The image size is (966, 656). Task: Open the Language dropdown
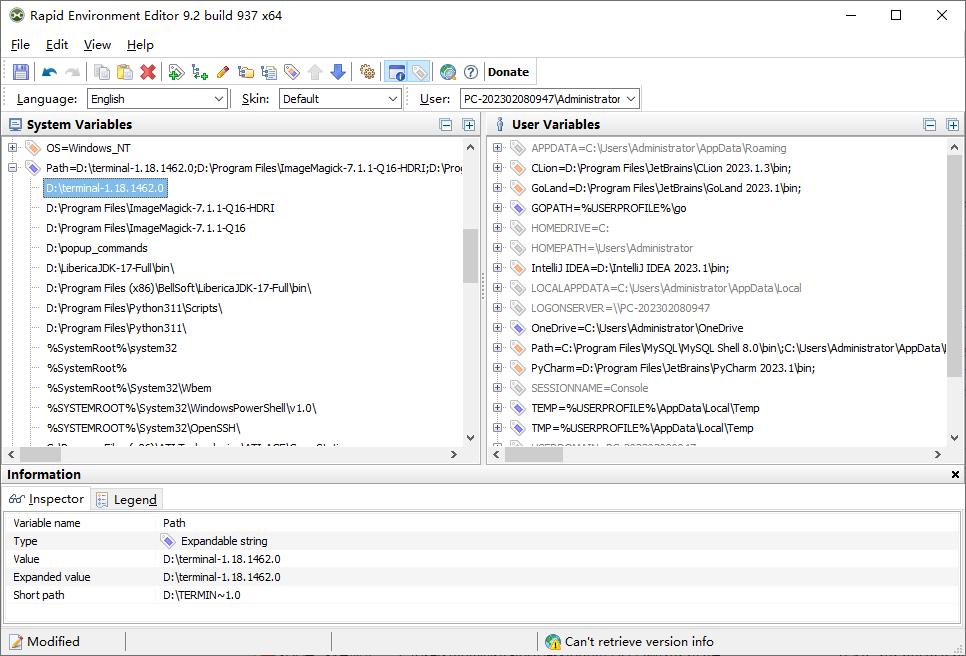(219, 99)
